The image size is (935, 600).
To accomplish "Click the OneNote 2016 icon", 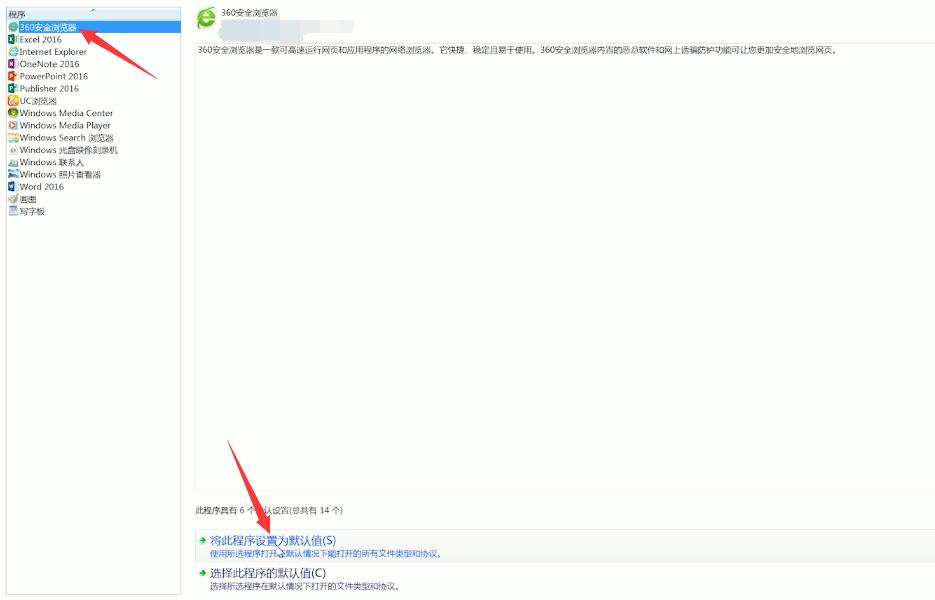I will (x=13, y=64).
